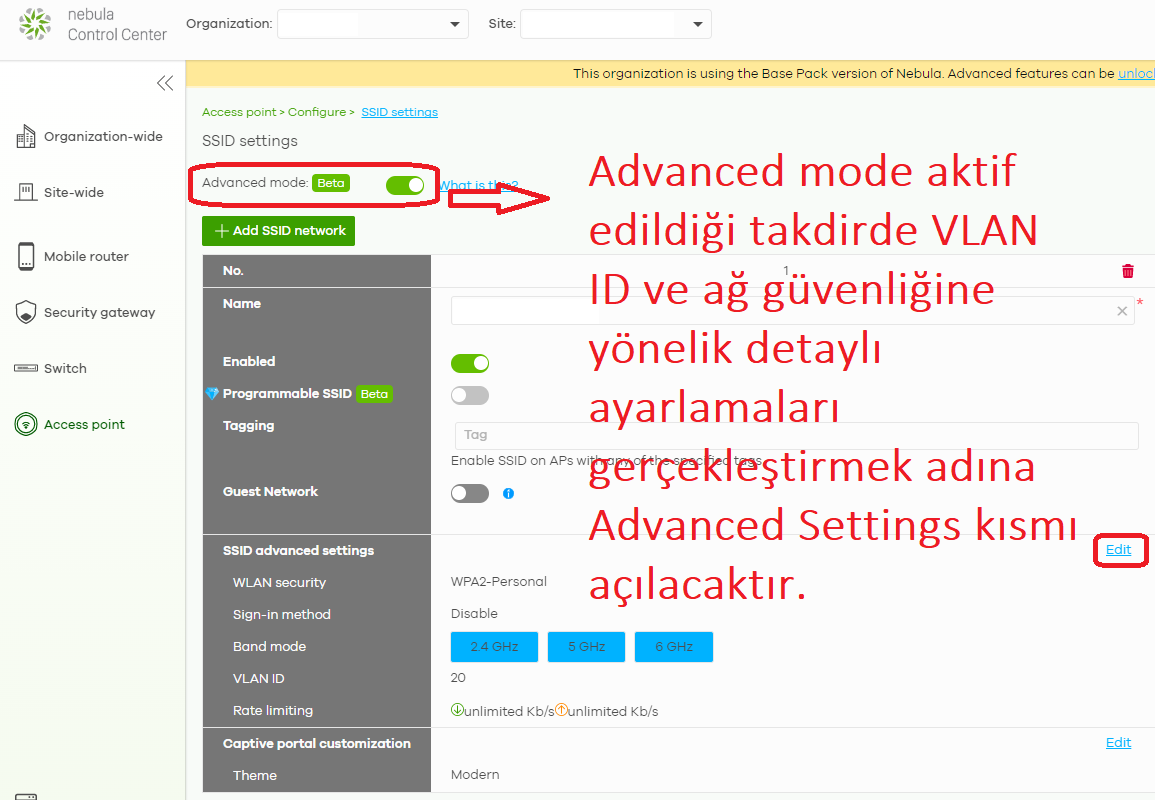Click the Access point wifi icon
The height and width of the screenshot is (800, 1162).
click(26, 425)
